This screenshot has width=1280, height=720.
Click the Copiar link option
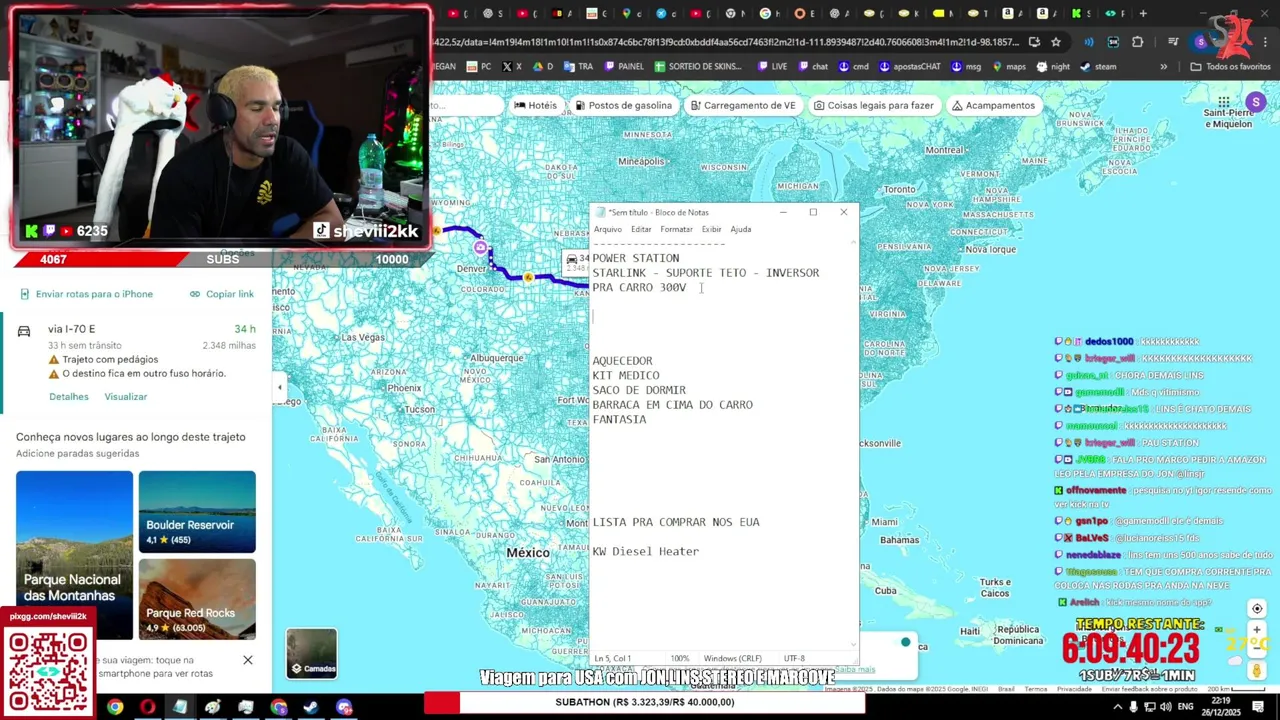click(x=221, y=294)
